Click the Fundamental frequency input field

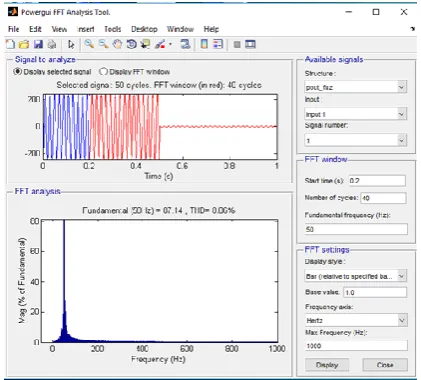click(x=356, y=229)
